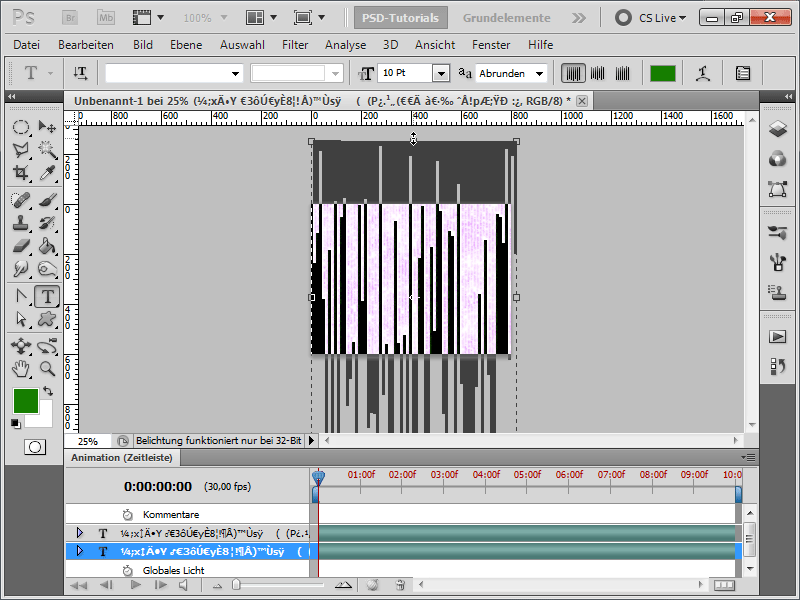
Task: Open the Bearbeiten menu
Action: (86, 45)
